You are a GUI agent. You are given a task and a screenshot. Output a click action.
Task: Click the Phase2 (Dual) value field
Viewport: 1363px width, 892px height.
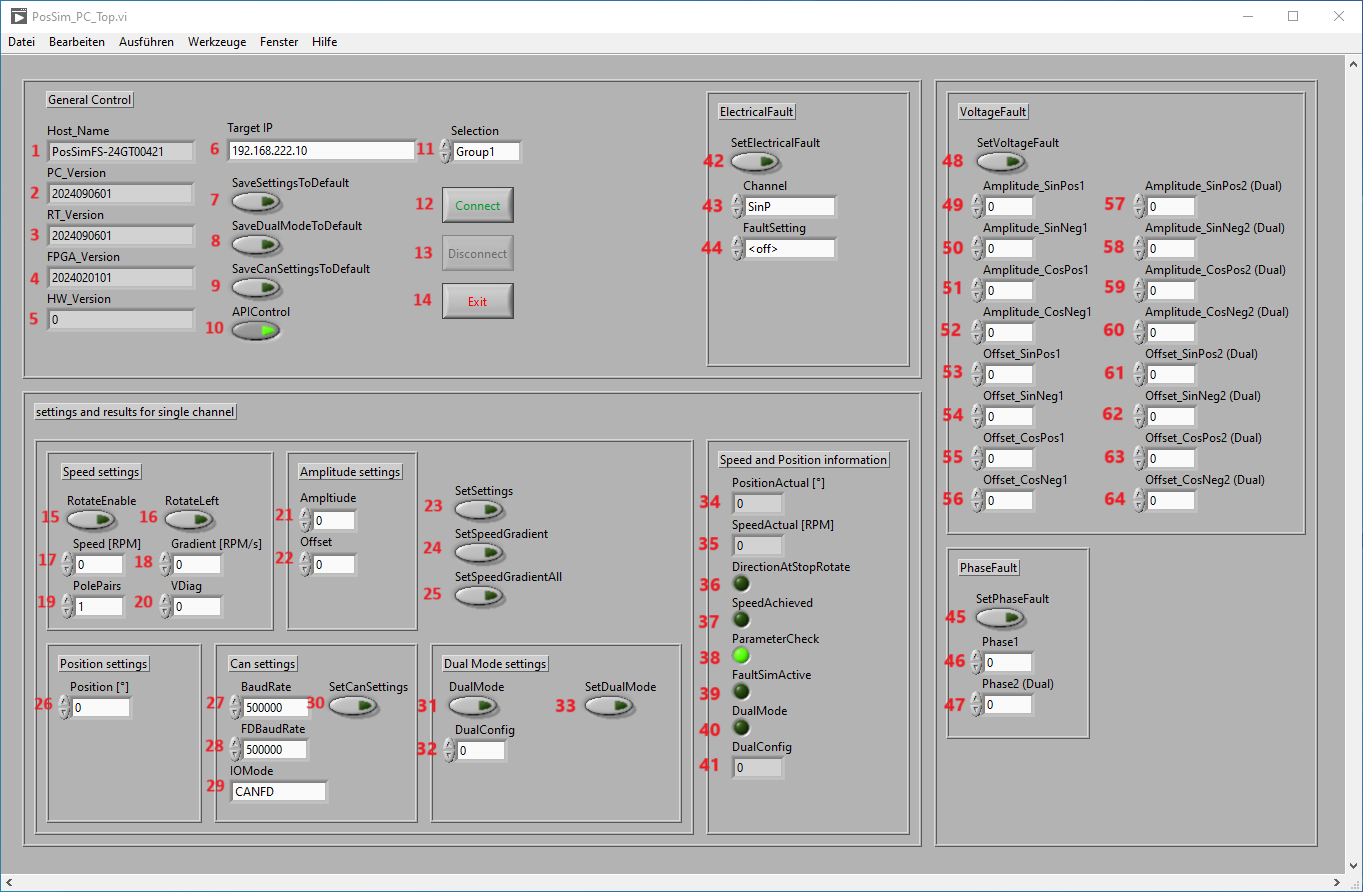(1008, 705)
